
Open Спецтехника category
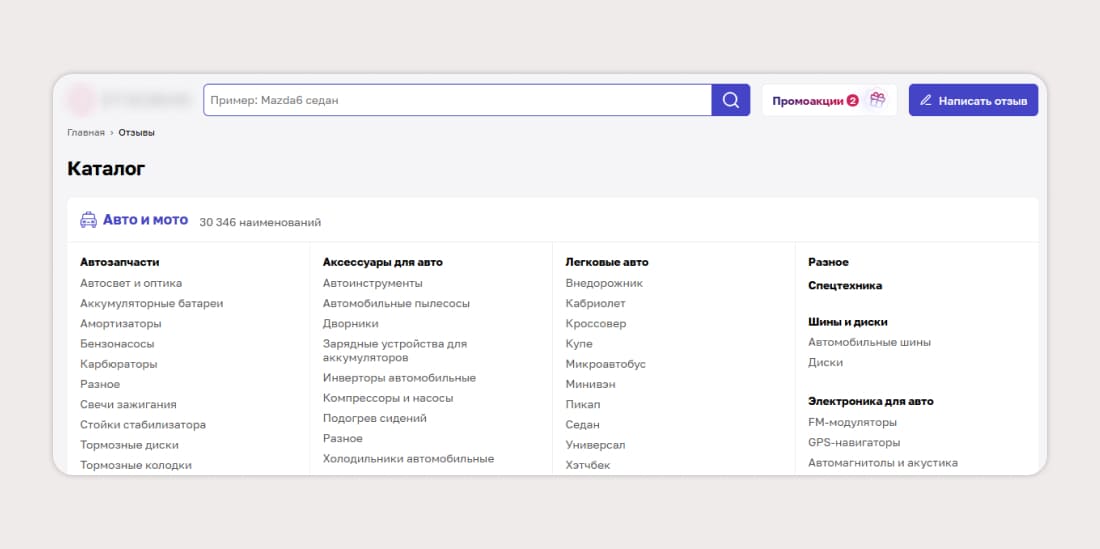[845, 285]
